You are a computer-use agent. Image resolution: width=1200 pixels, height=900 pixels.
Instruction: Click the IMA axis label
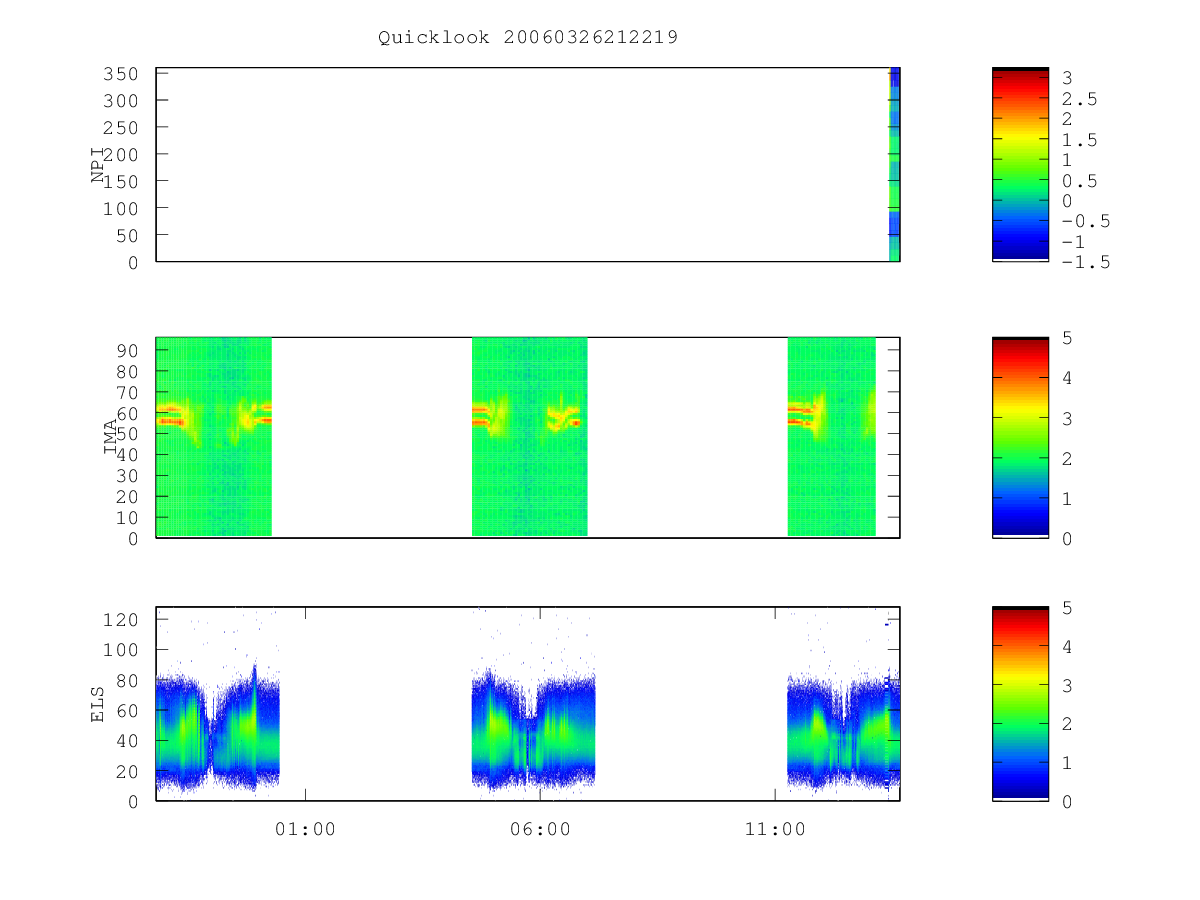pyautogui.click(x=111, y=436)
